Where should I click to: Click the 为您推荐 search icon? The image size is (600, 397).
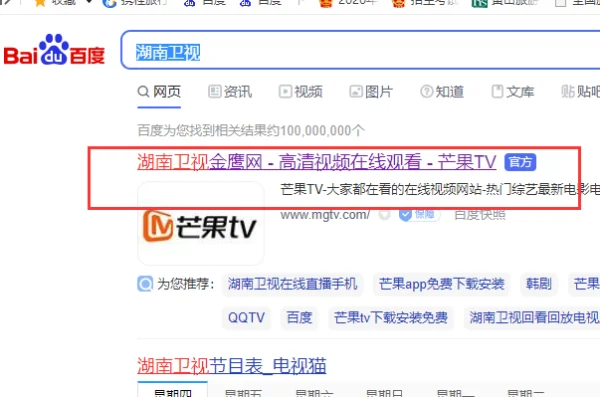click(145, 284)
